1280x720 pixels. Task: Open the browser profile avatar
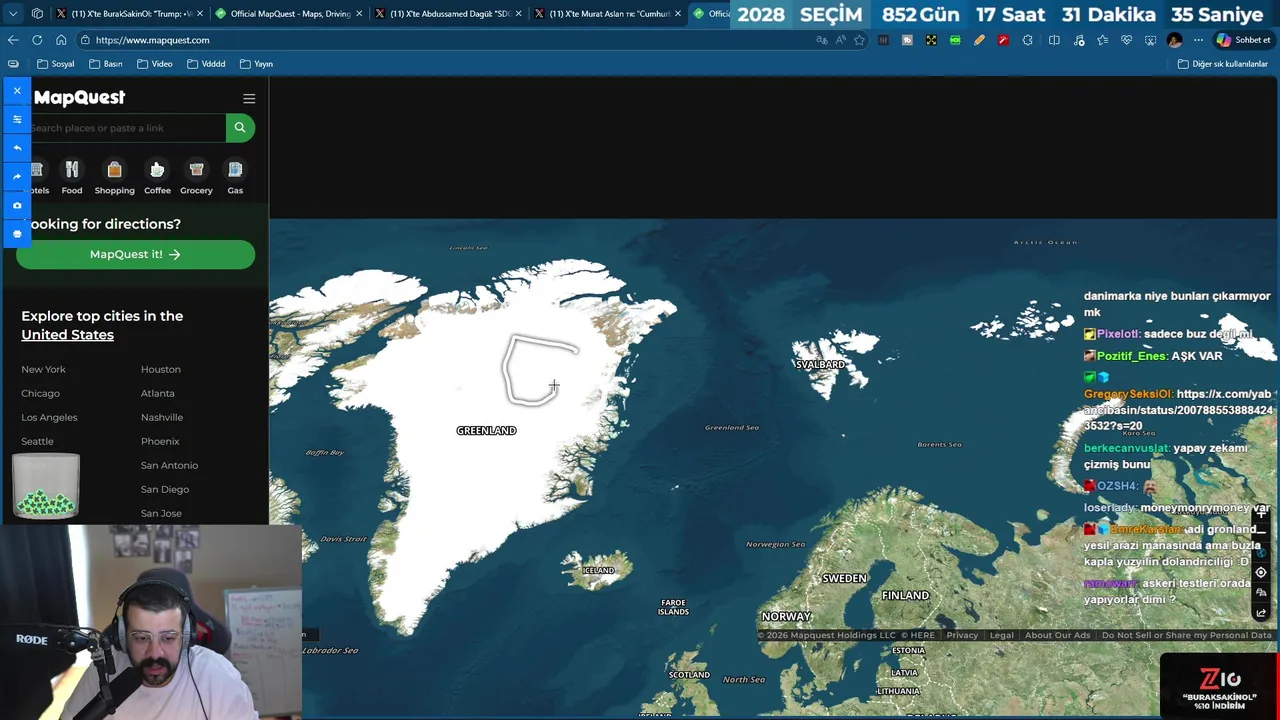tap(1175, 40)
